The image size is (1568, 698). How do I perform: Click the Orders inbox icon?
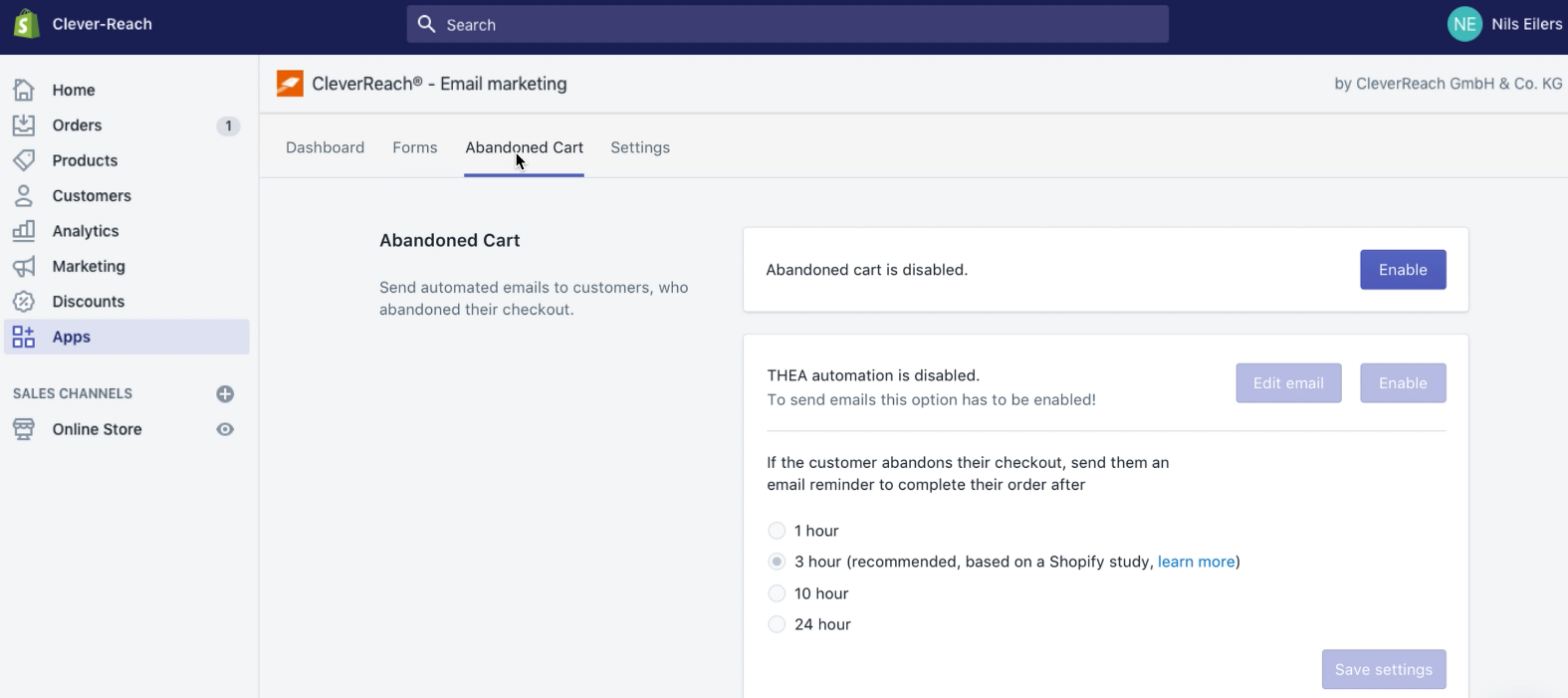click(24, 125)
